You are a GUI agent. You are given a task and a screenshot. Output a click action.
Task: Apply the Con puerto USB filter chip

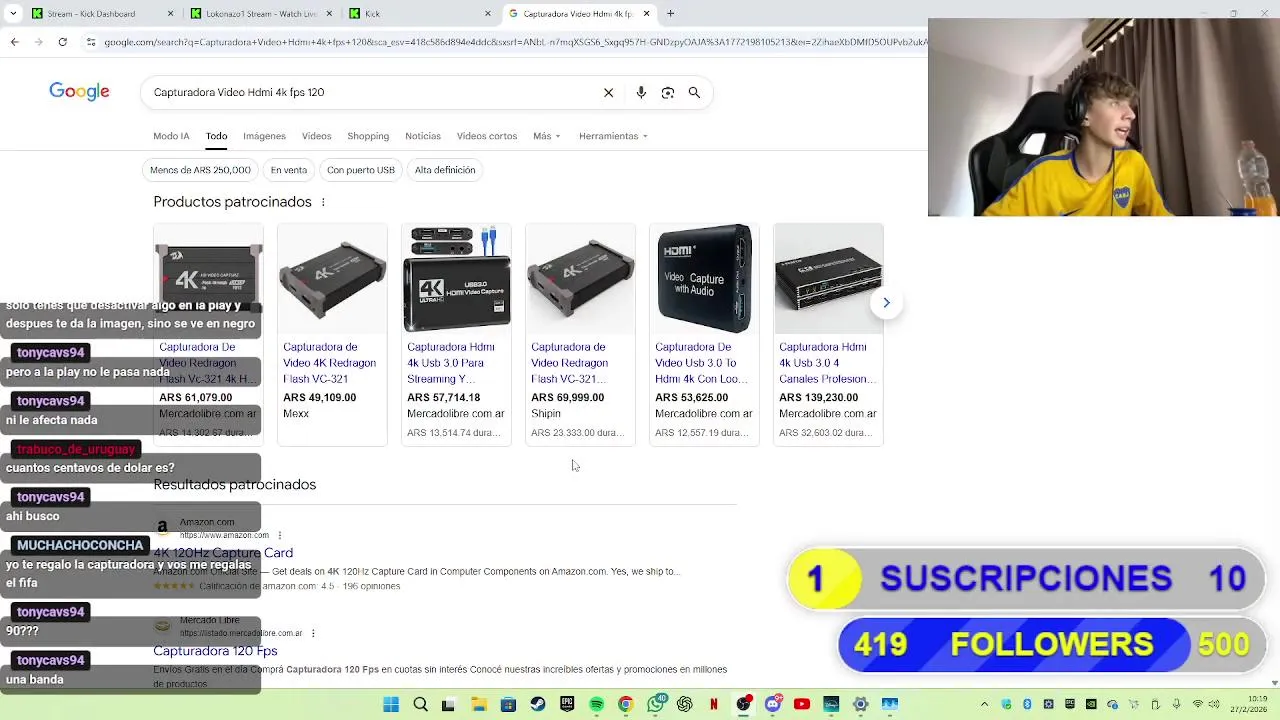click(x=361, y=170)
